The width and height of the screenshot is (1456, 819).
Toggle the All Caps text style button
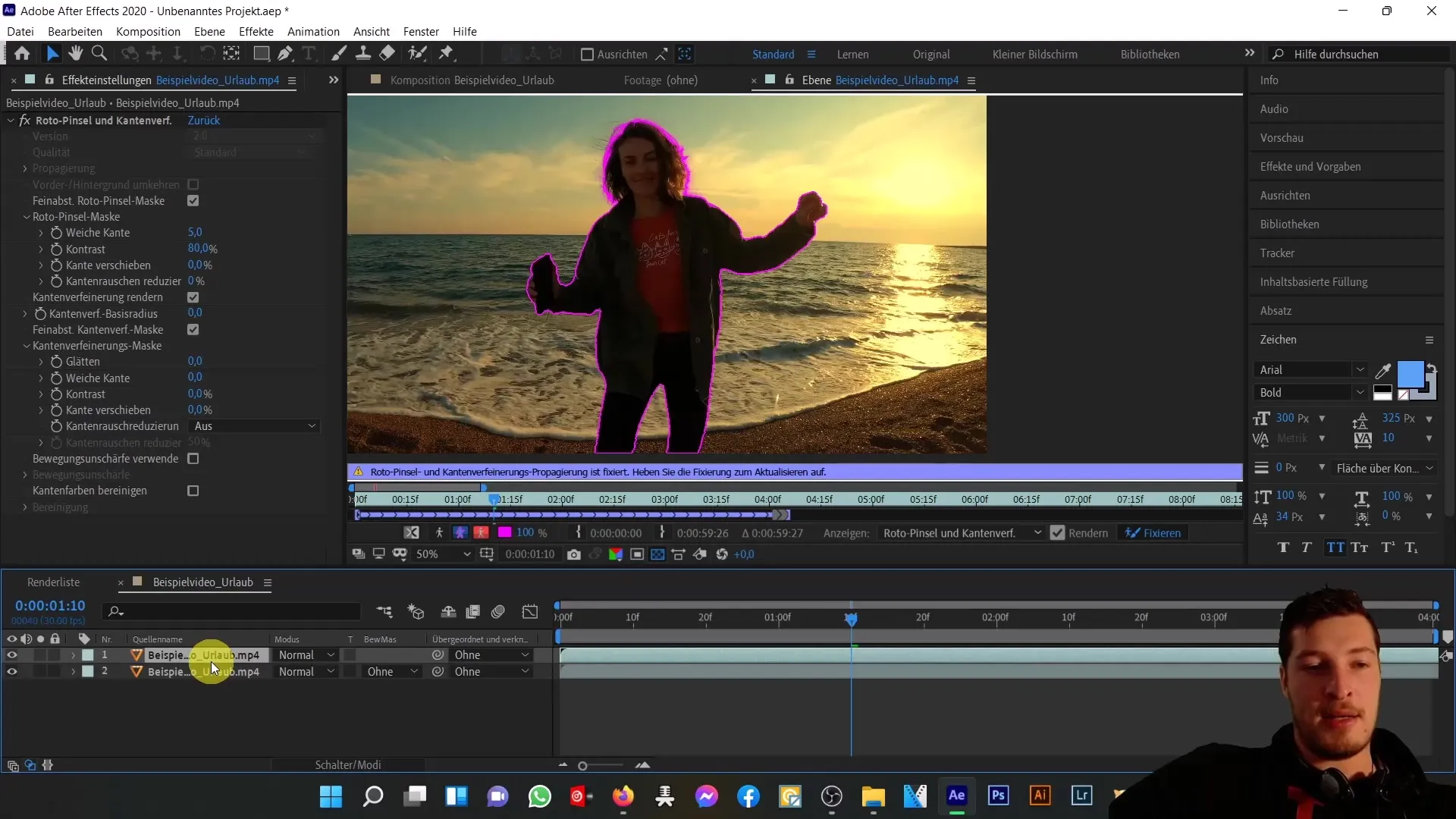[x=1335, y=548]
